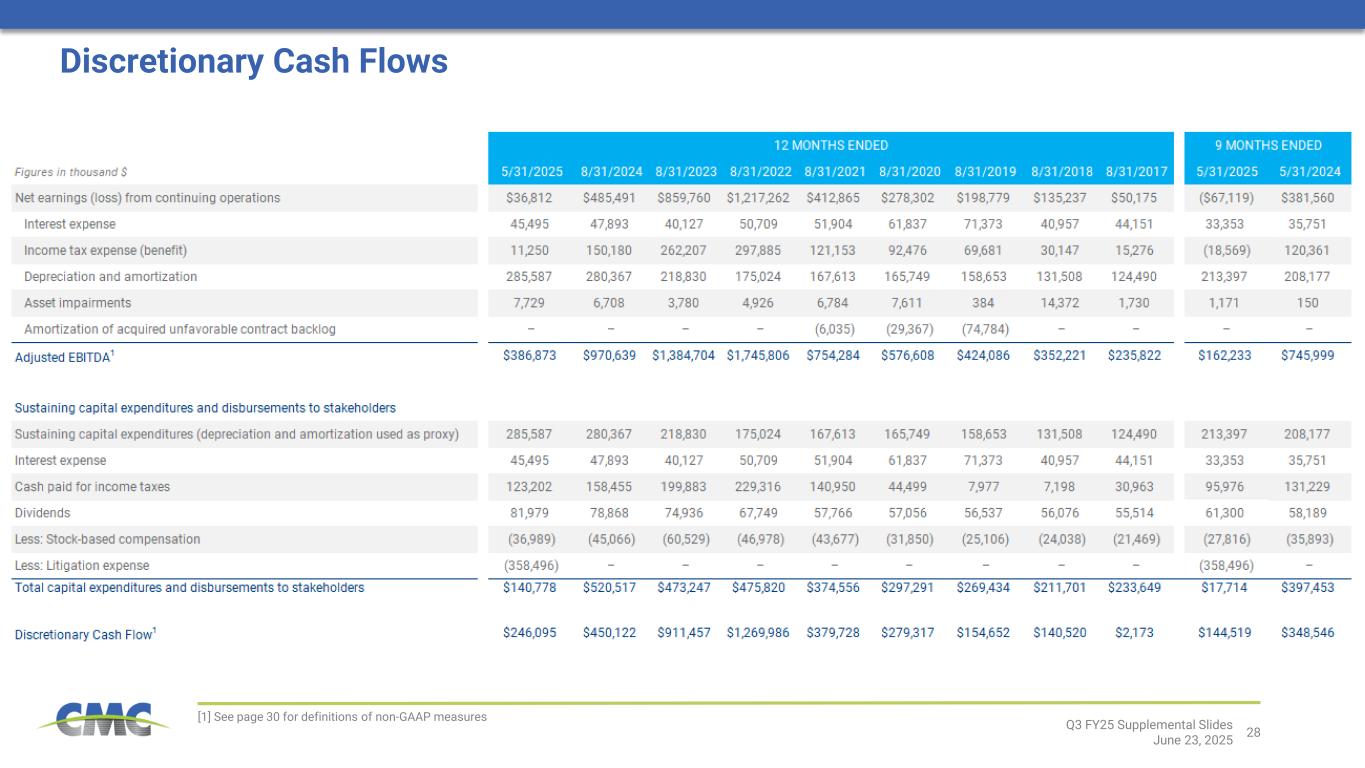Click the 'Discretionary Cash Flows' slide title

tap(254, 62)
